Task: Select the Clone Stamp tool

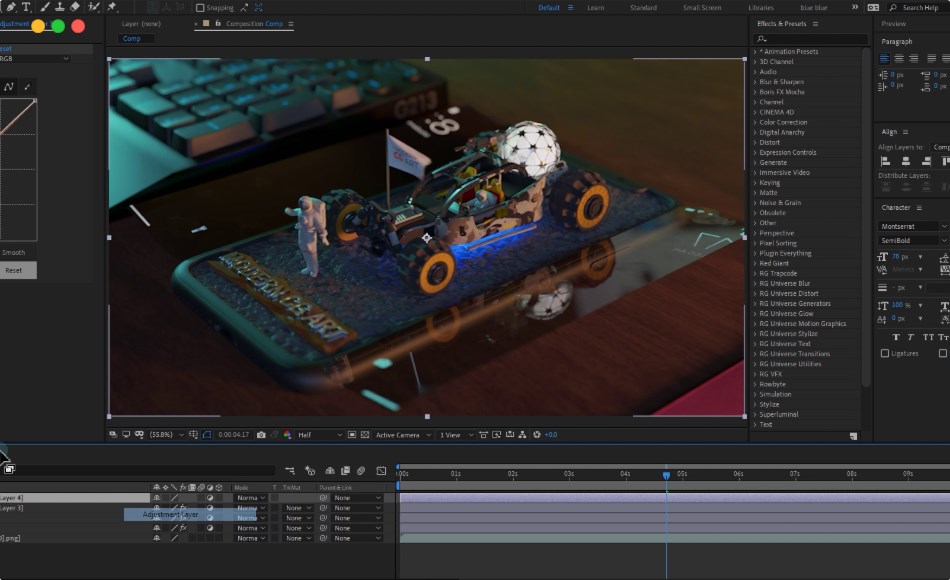Action: pos(59,7)
